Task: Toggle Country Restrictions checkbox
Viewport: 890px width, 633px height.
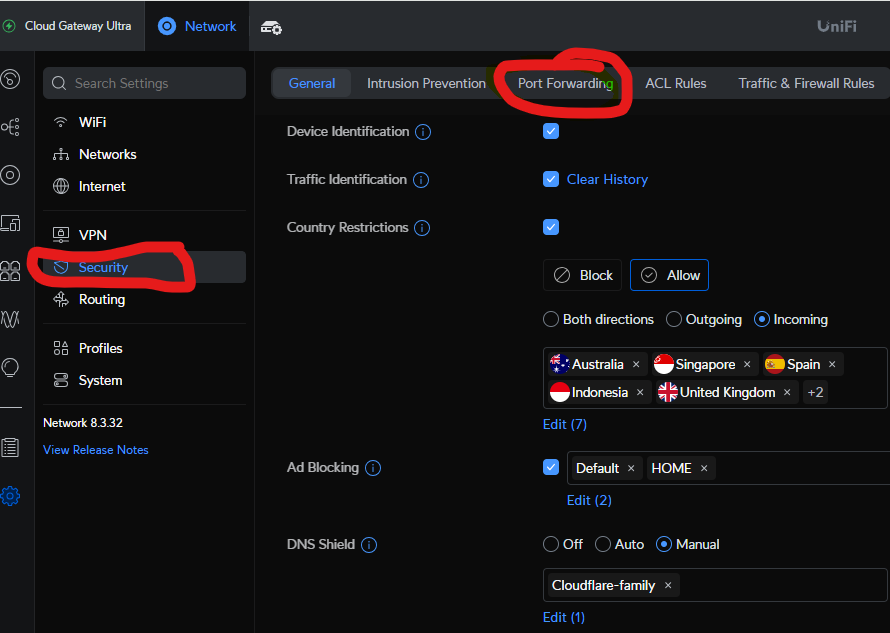Action: point(551,227)
